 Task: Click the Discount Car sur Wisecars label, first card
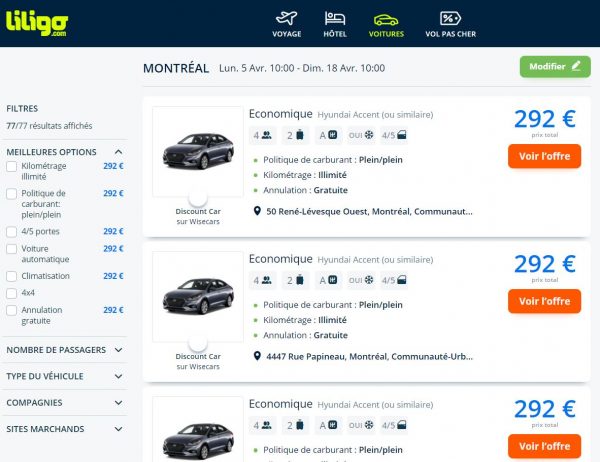point(198,216)
